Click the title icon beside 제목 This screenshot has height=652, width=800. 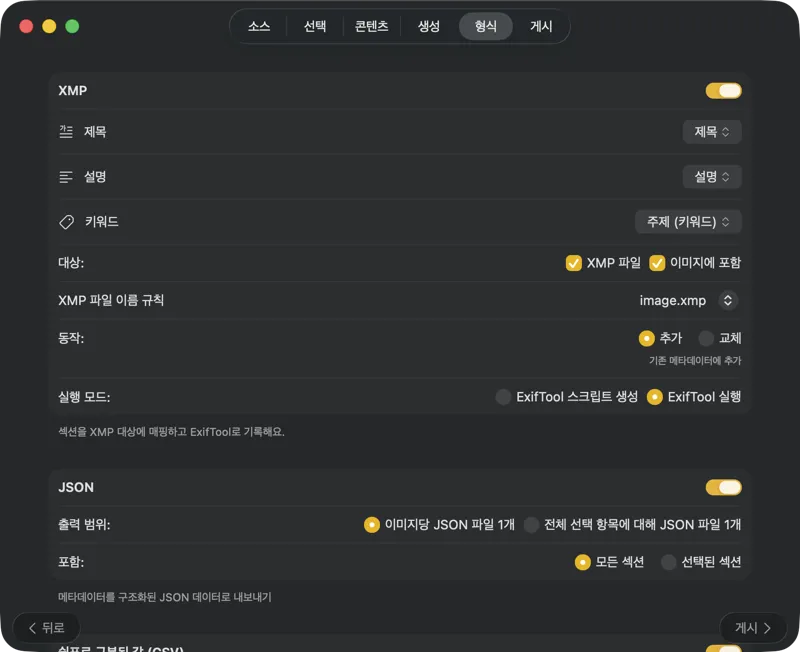coord(66,131)
